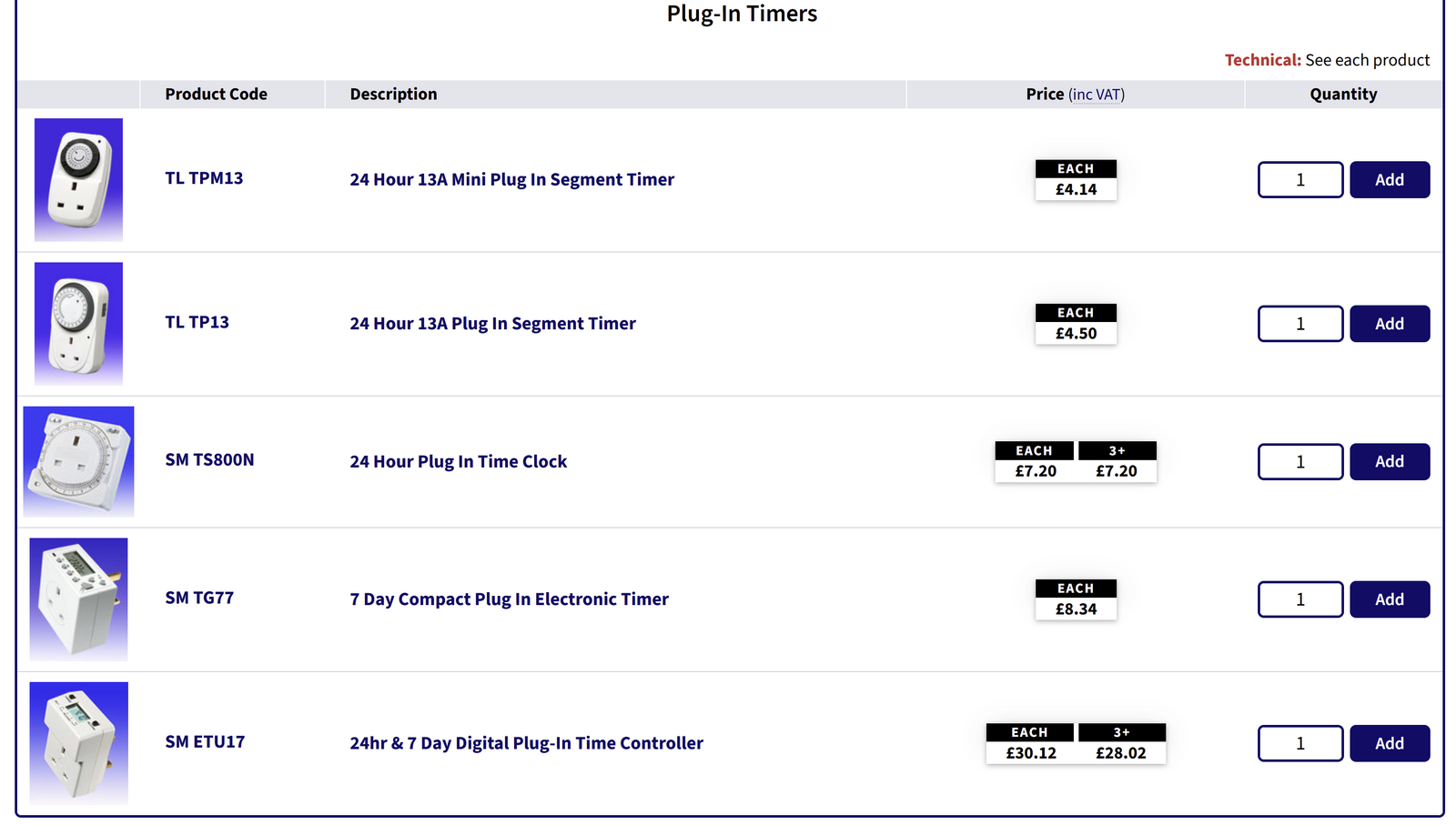Click the inc VAT label in Price header
The height and width of the screenshot is (825, 1456).
[x=1097, y=95]
